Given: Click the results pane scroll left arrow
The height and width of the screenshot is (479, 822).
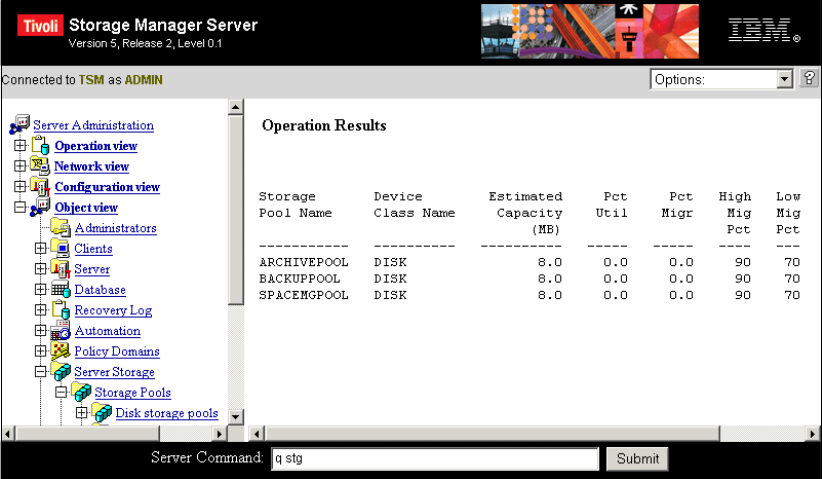Looking at the screenshot, I should coord(256,434).
